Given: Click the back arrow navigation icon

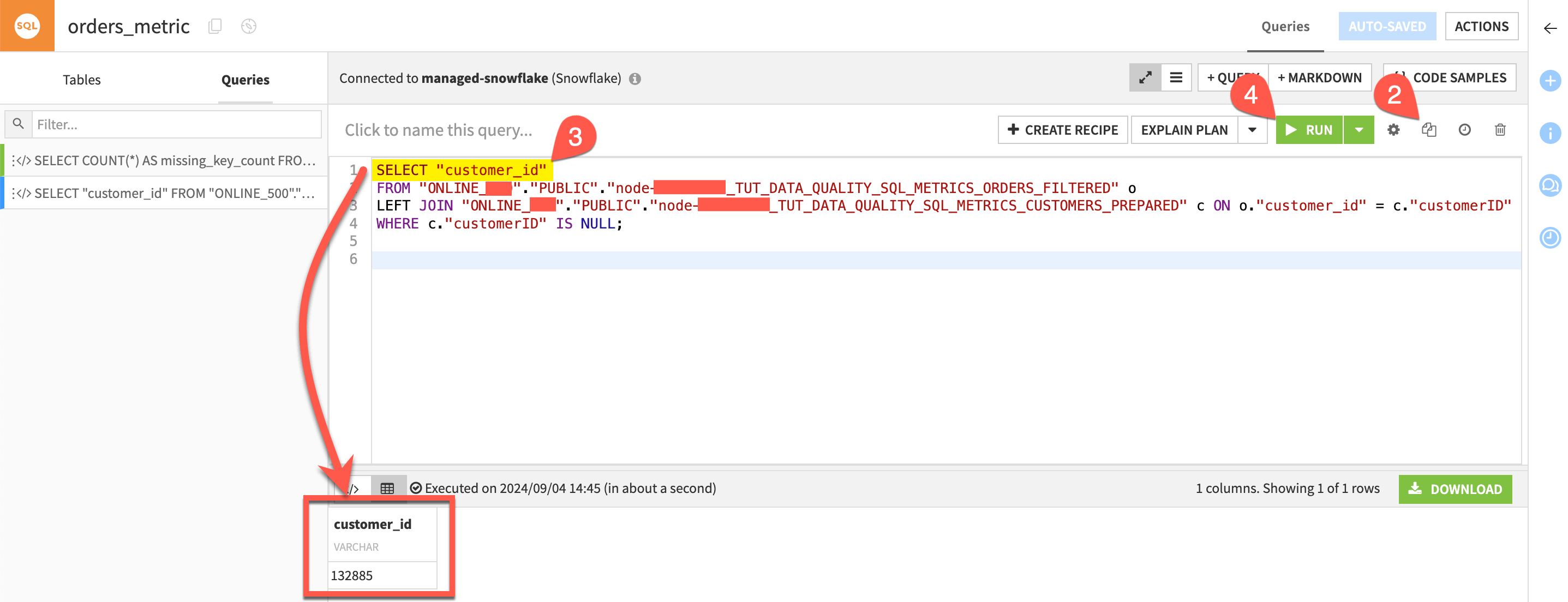Looking at the screenshot, I should pyautogui.click(x=1549, y=27).
